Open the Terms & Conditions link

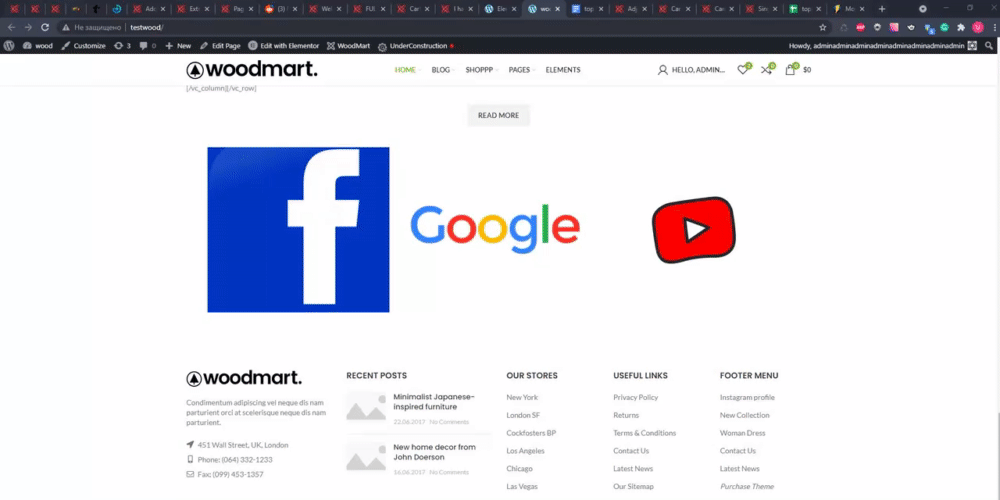(644, 433)
